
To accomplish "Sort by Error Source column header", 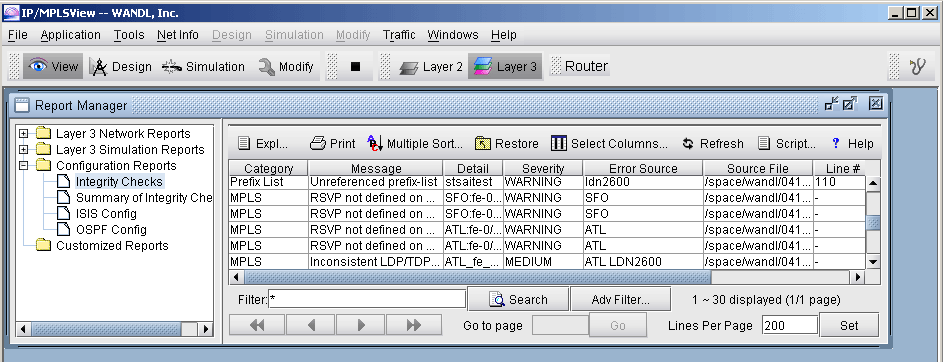I will click(643, 168).
